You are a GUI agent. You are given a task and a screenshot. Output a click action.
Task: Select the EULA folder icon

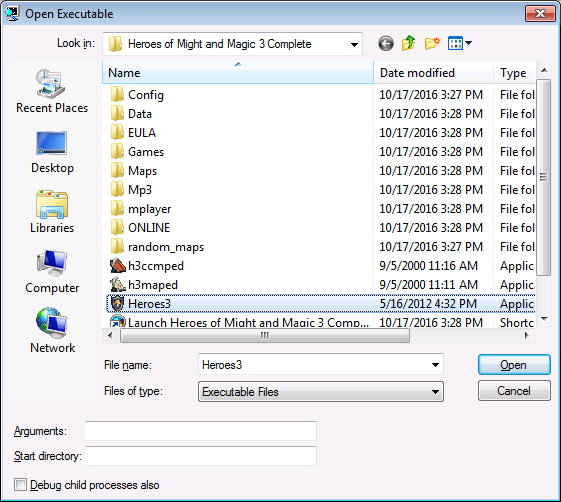117,132
